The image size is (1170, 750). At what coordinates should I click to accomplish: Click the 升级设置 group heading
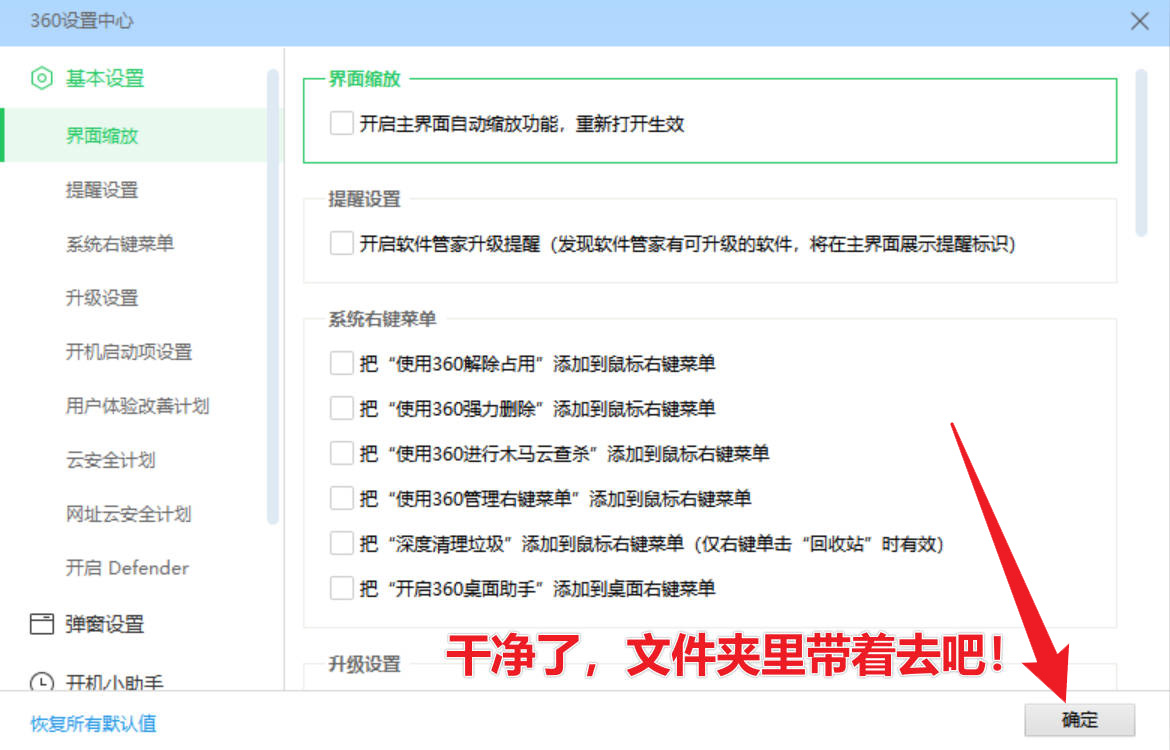[x=365, y=663]
